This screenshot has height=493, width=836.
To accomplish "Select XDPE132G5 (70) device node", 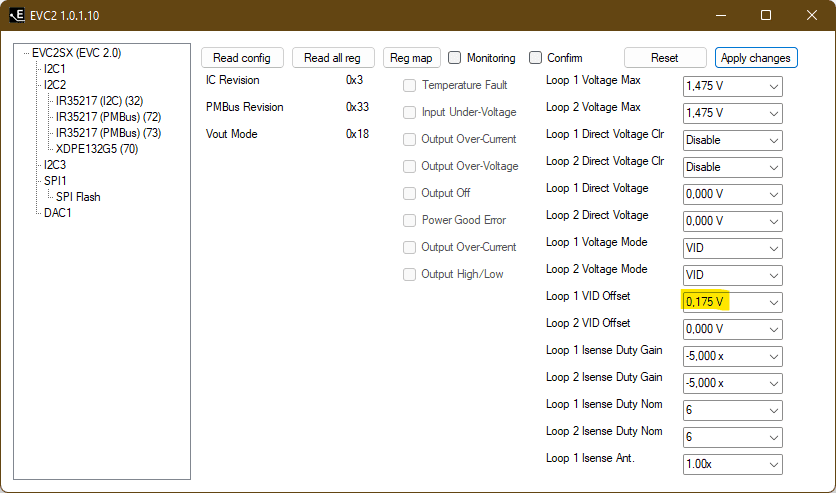I will pyautogui.click(x=97, y=149).
